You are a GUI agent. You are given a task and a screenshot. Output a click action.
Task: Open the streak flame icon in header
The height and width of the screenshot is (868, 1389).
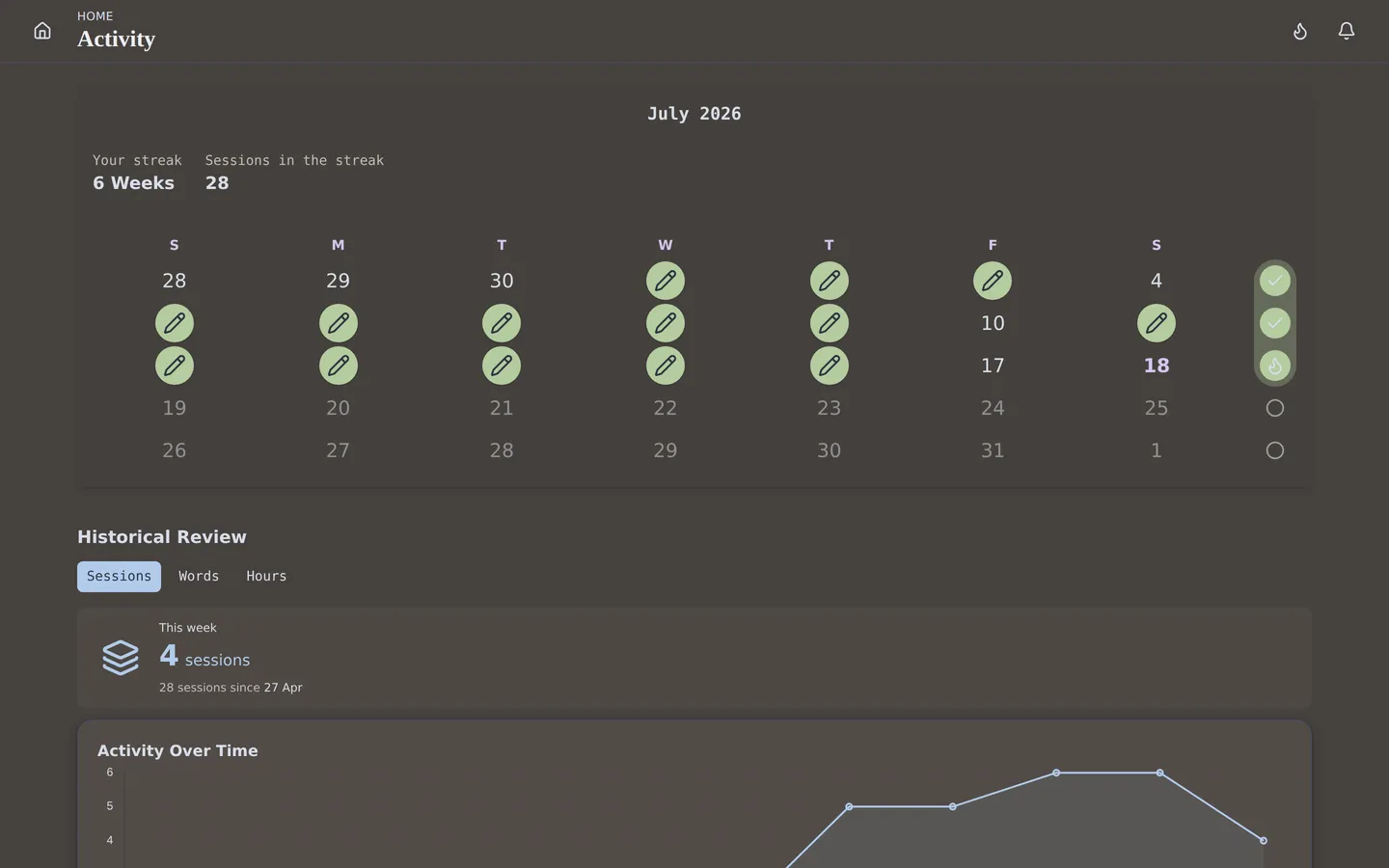(x=1300, y=31)
